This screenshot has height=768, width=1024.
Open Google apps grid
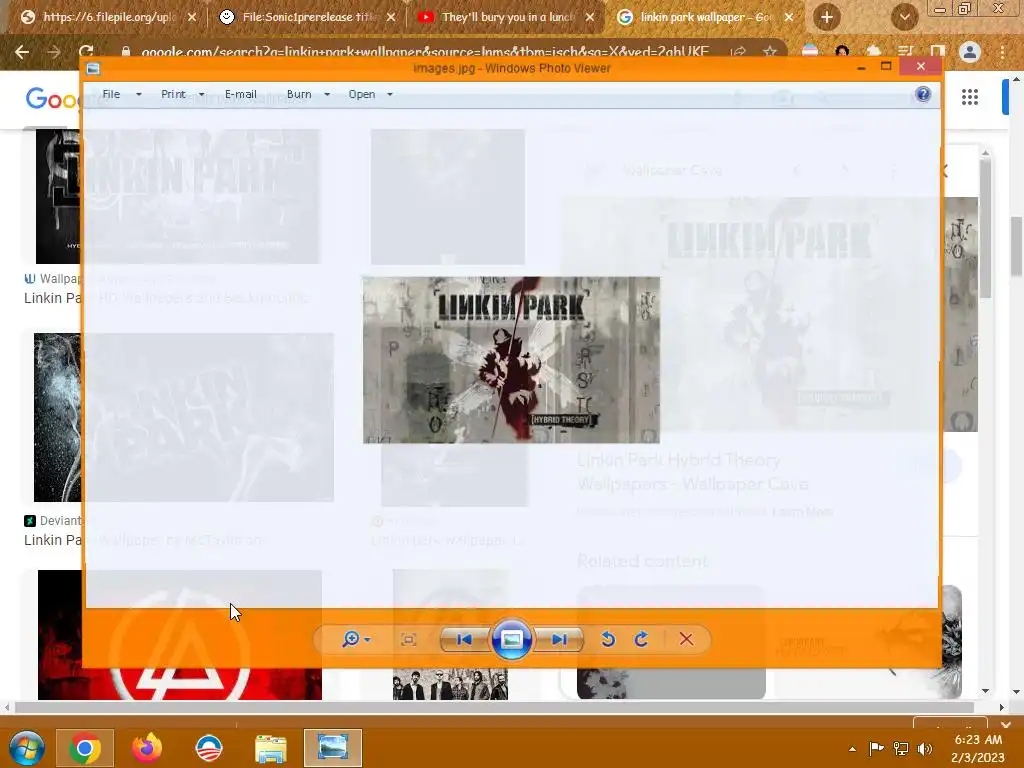click(970, 97)
